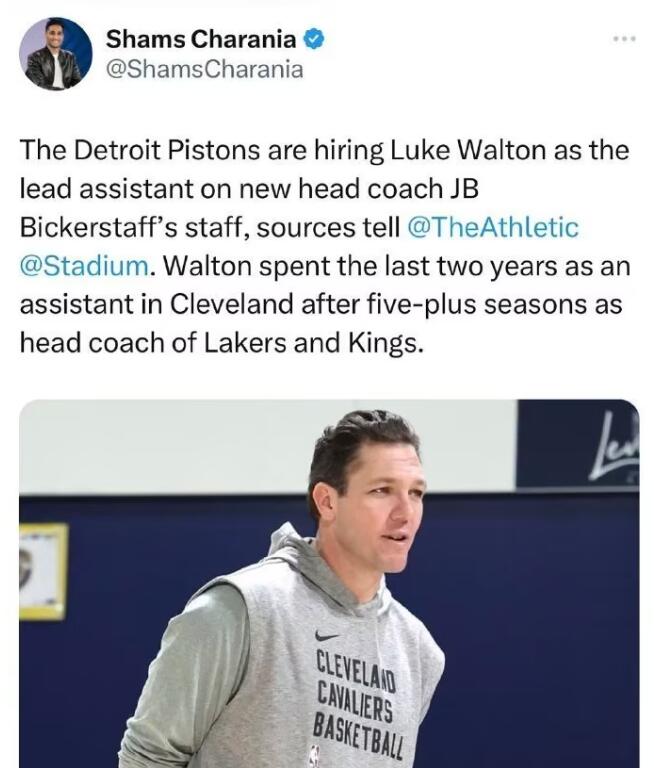Click the framed picture on the gym wall
The height and width of the screenshot is (768, 654).
(42, 570)
